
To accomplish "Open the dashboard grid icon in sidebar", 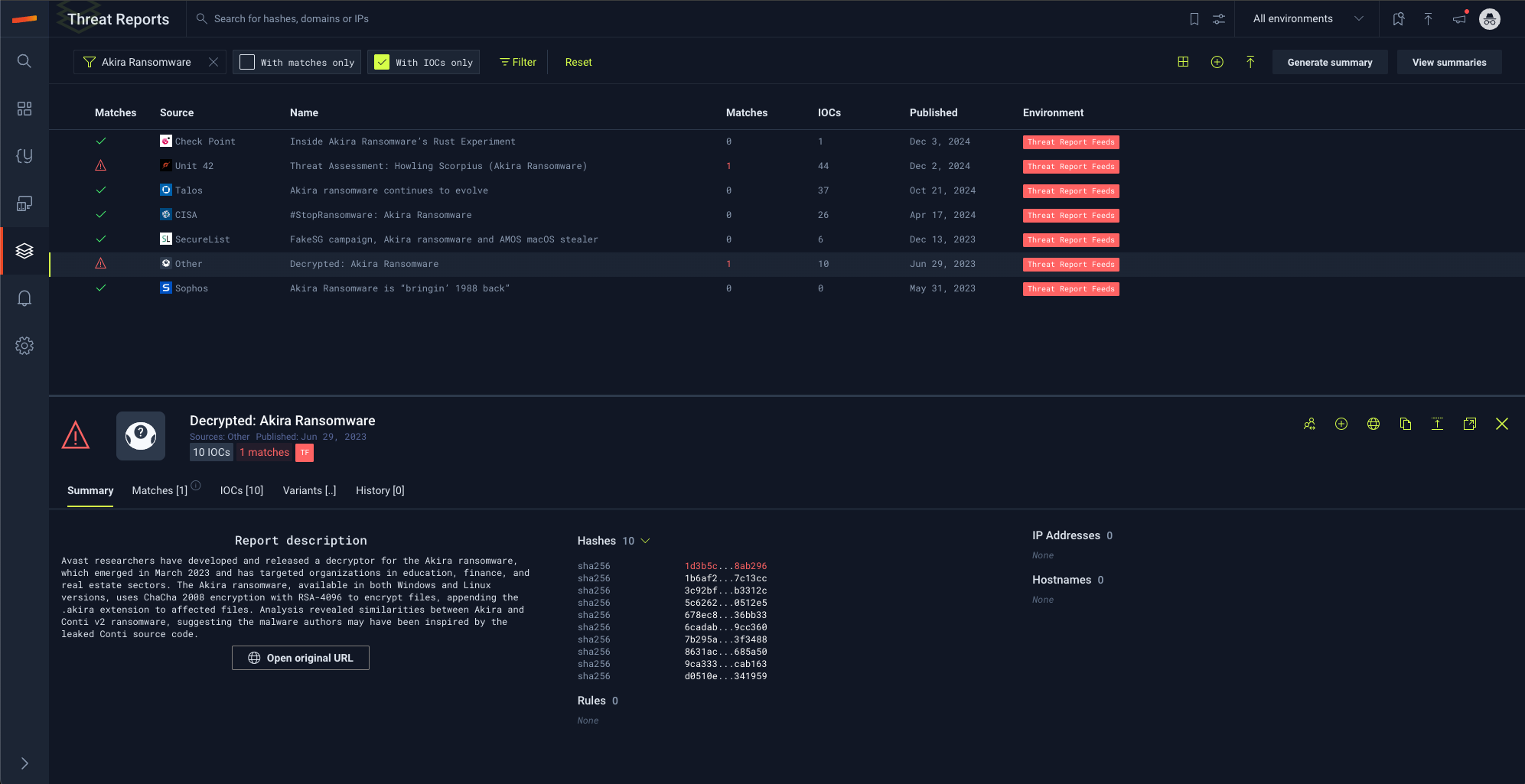I will pyautogui.click(x=24, y=109).
